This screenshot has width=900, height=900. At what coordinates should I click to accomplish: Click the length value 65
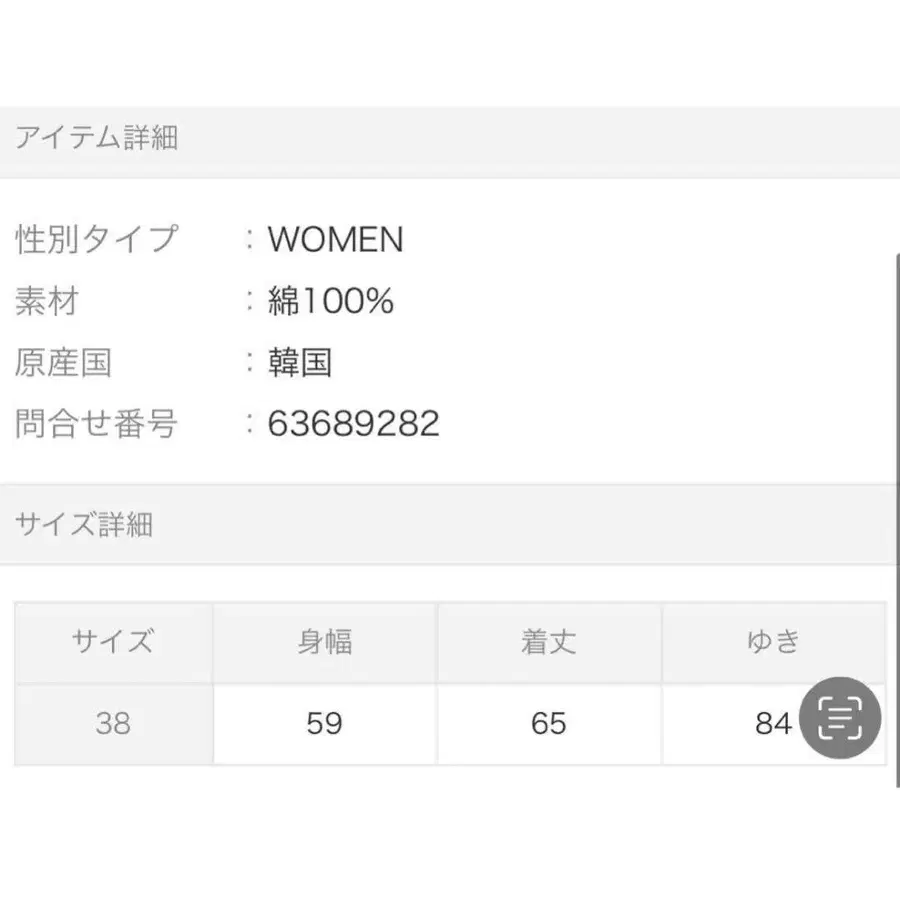point(549,723)
